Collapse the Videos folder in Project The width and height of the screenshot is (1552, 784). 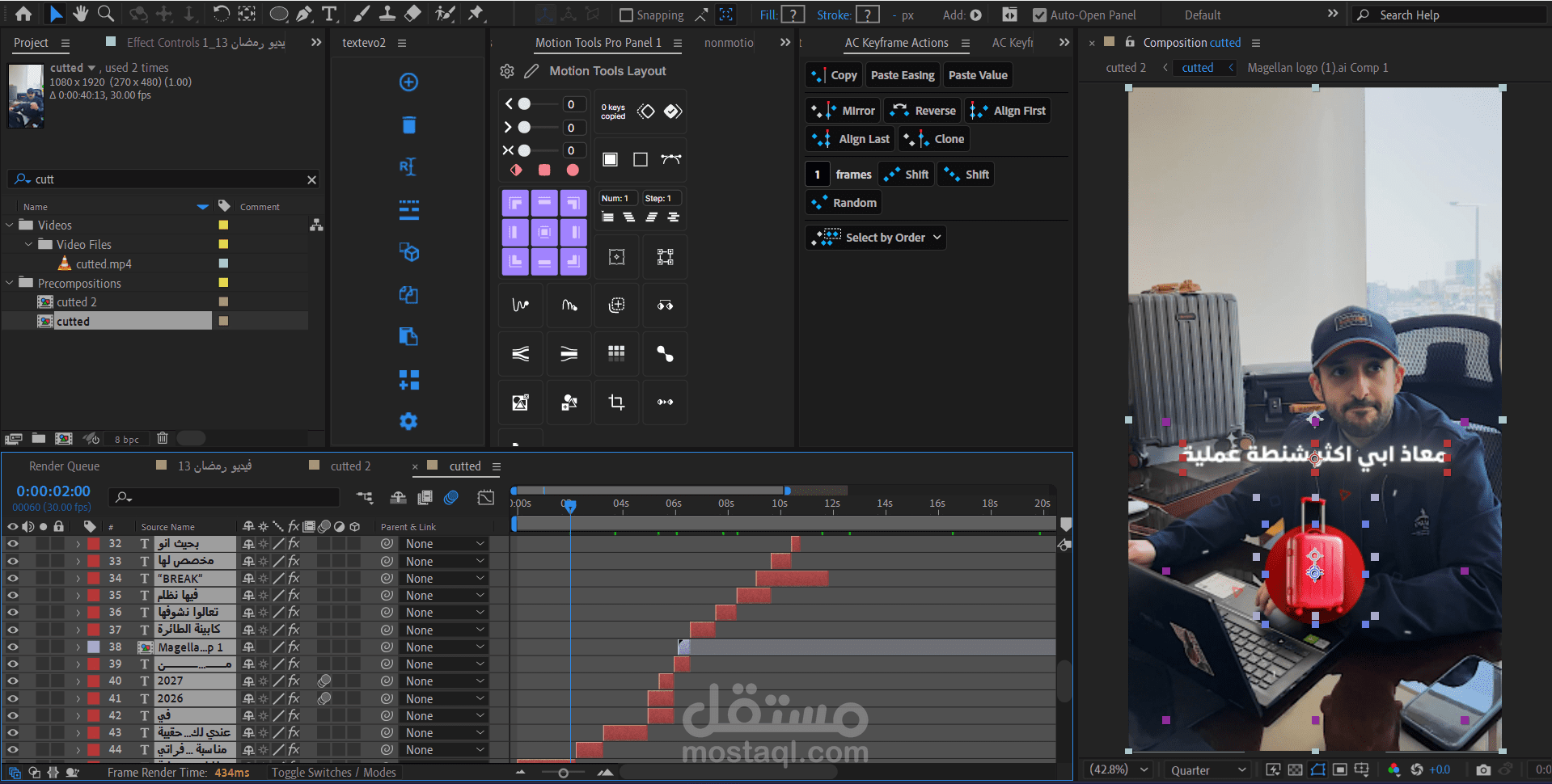pyautogui.click(x=10, y=225)
